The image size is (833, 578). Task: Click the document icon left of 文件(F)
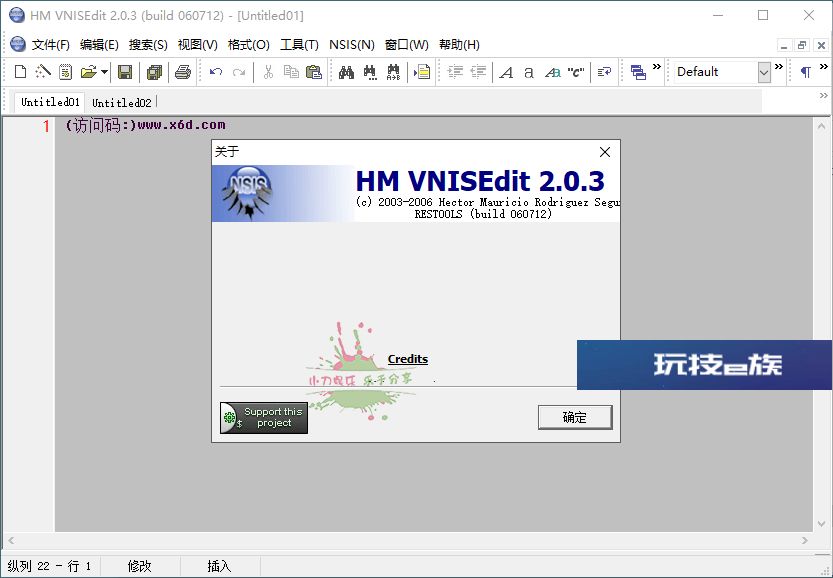[18, 45]
